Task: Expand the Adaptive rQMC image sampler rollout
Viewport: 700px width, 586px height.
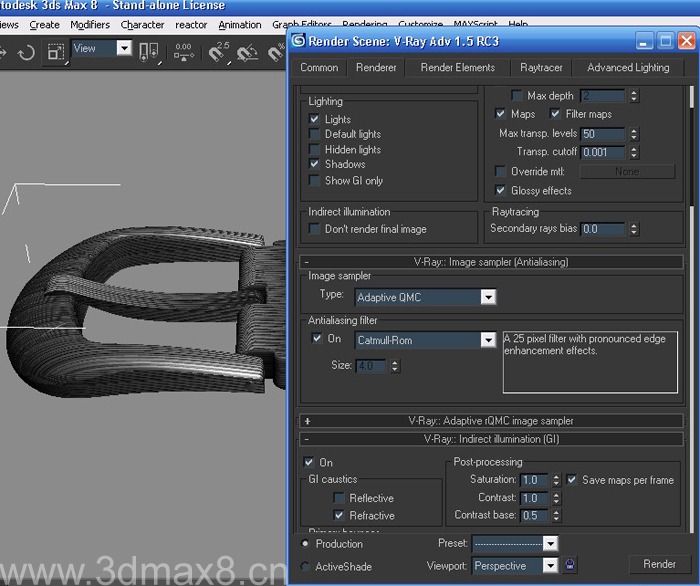Action: pyautogui.click(x=491, y=420)
